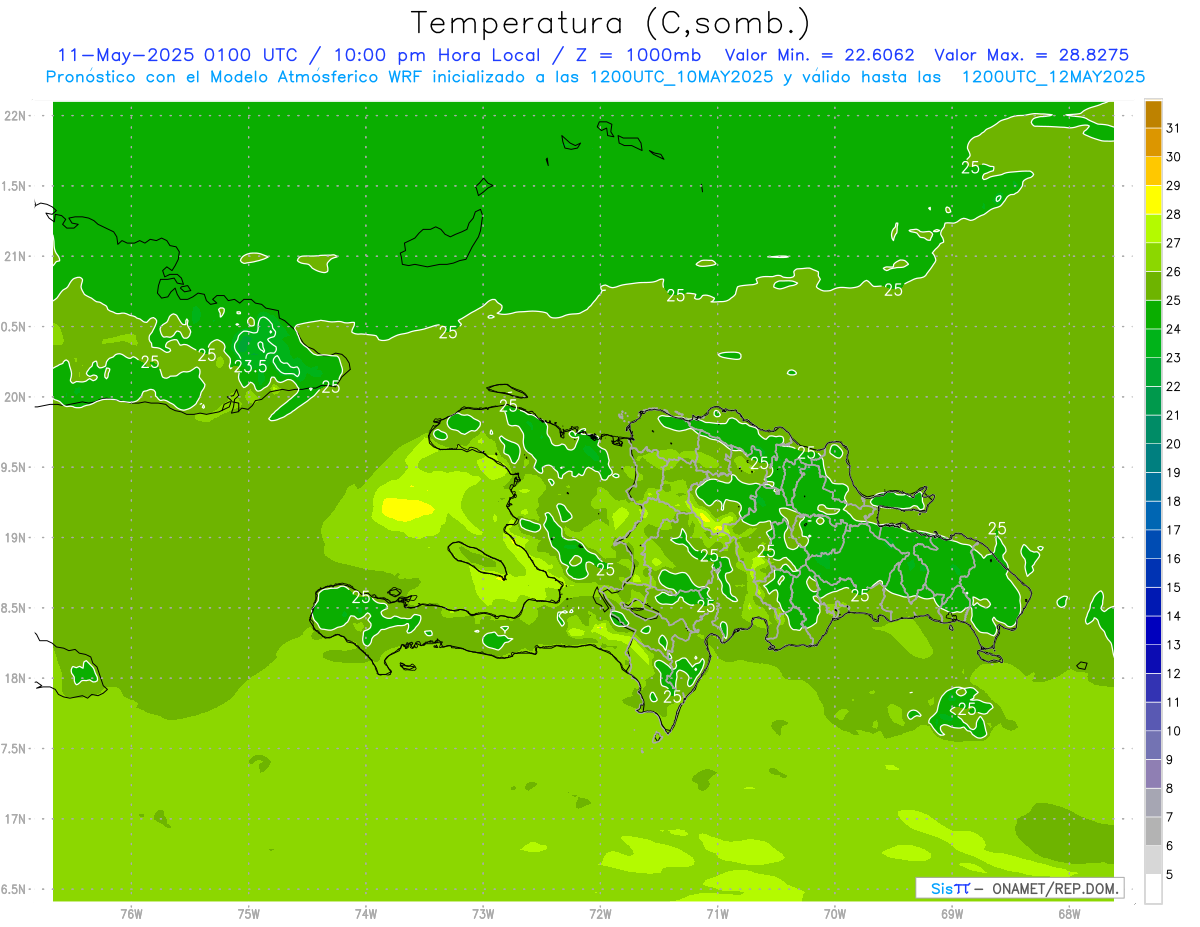The image size is (1200, 927).
Task: Click legend scale label '5'
Action: pos(1170,874)
